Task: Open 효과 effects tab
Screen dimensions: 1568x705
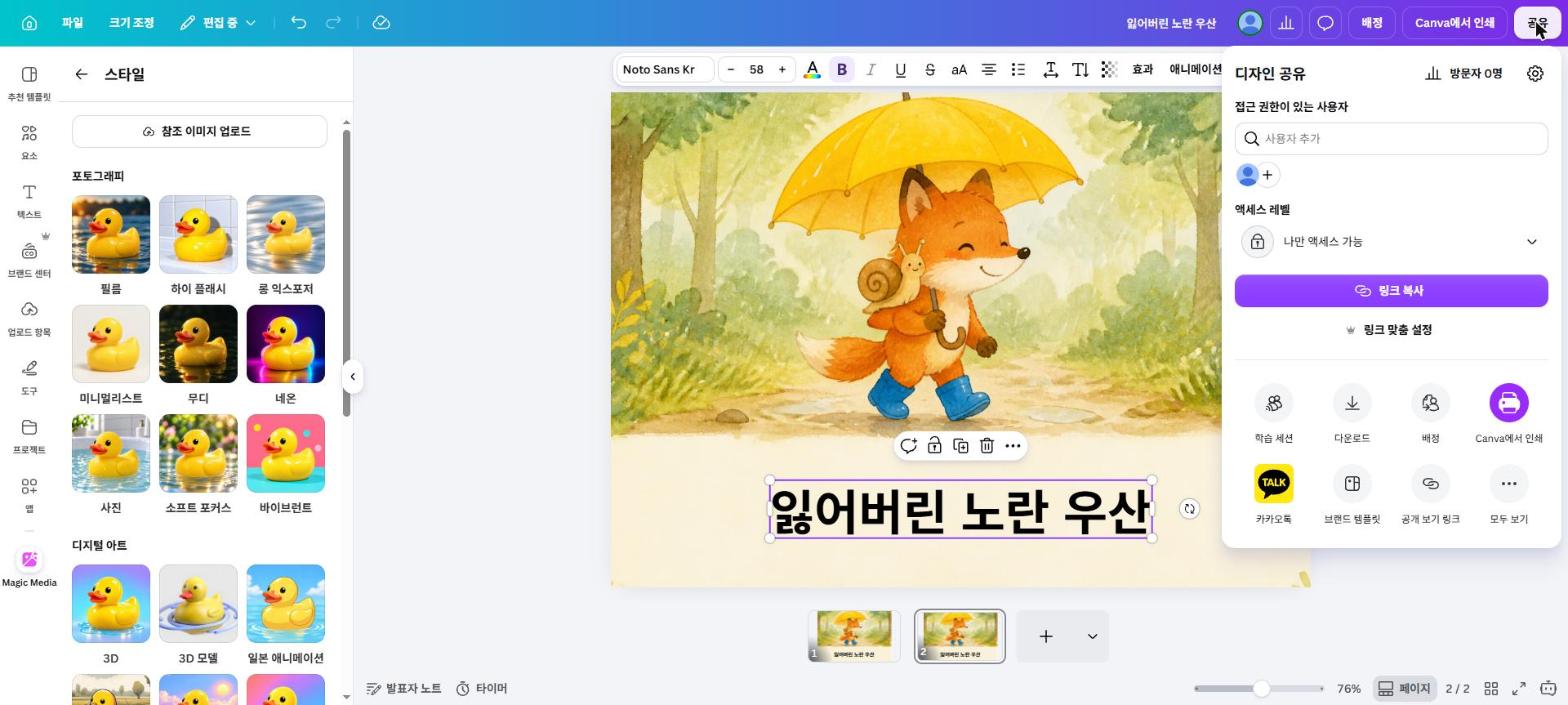Action: point(1142,69)
